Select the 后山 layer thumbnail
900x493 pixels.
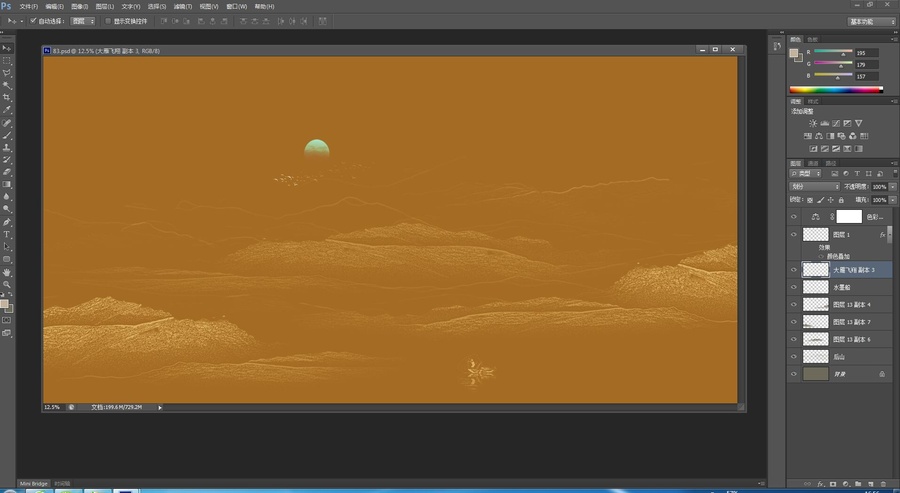(x=815, y=356)
